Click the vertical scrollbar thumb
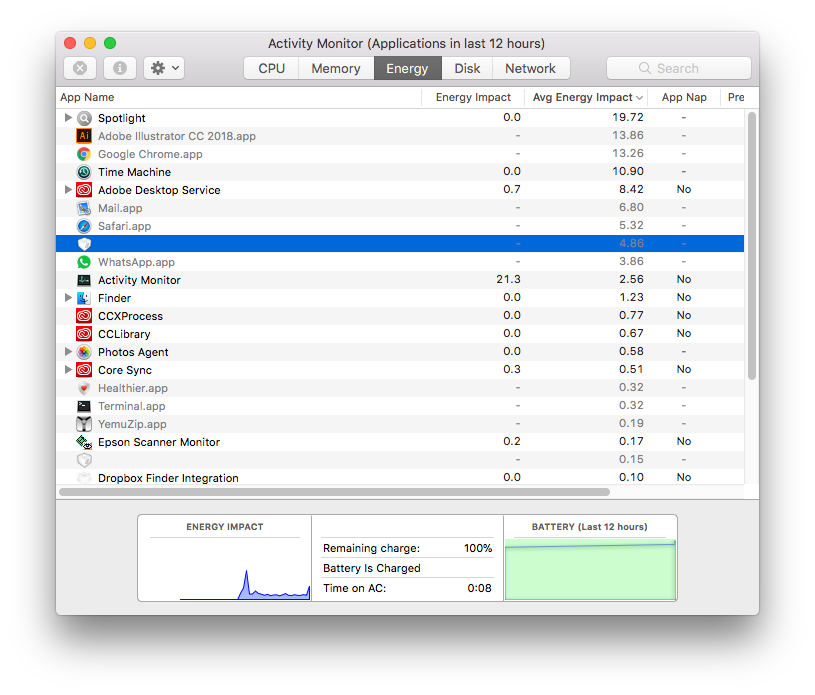This screenshot has height=695, width=815. (752, 245)
